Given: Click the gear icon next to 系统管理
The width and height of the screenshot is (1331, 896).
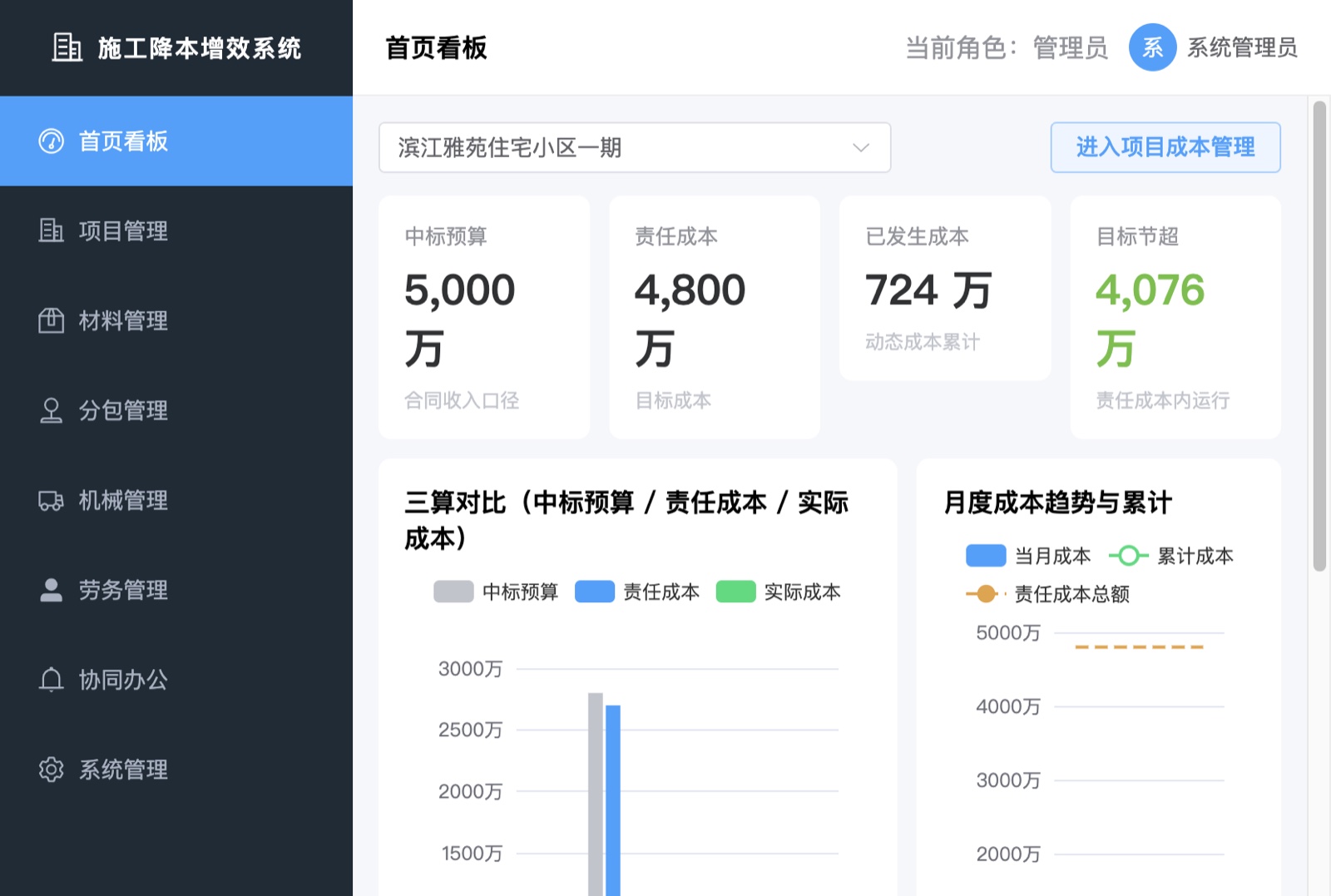Looking at the screenshot, I should point(52,770).
